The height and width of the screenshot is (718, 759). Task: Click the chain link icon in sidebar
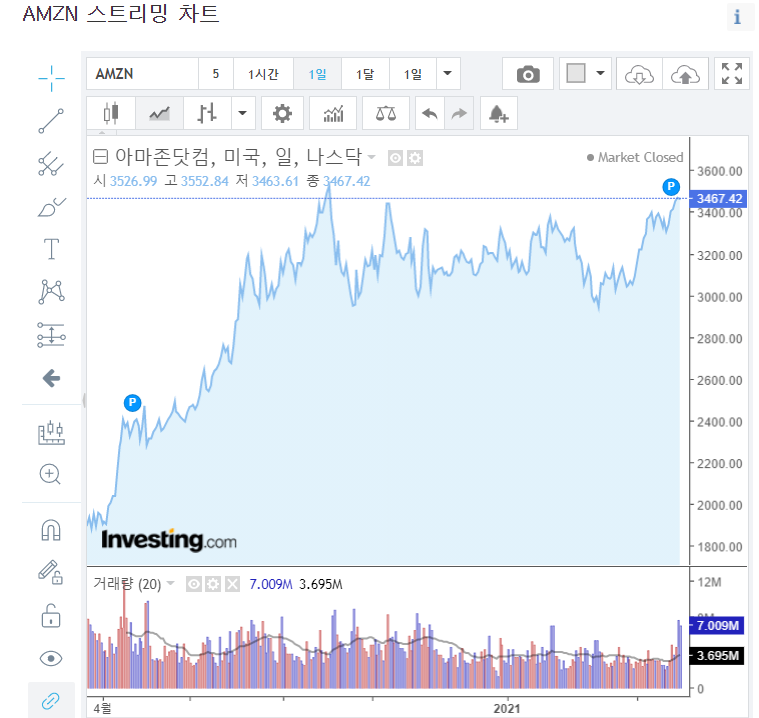click(x=51, y=700)
